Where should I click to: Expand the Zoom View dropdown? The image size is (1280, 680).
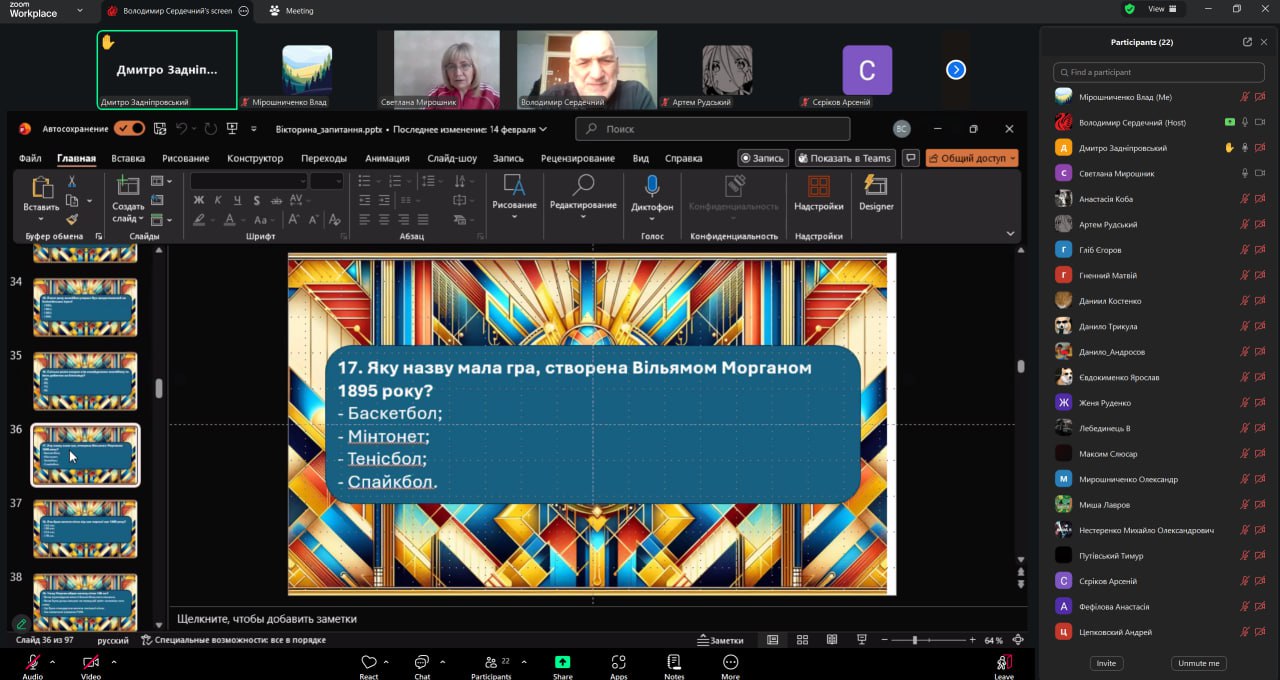(1165, 9)
